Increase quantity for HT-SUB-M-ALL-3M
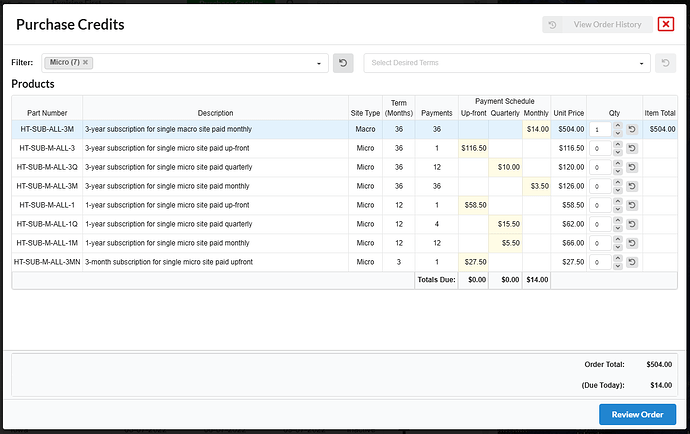This screenshot has width=690, height=434. (x=617, y=182)
